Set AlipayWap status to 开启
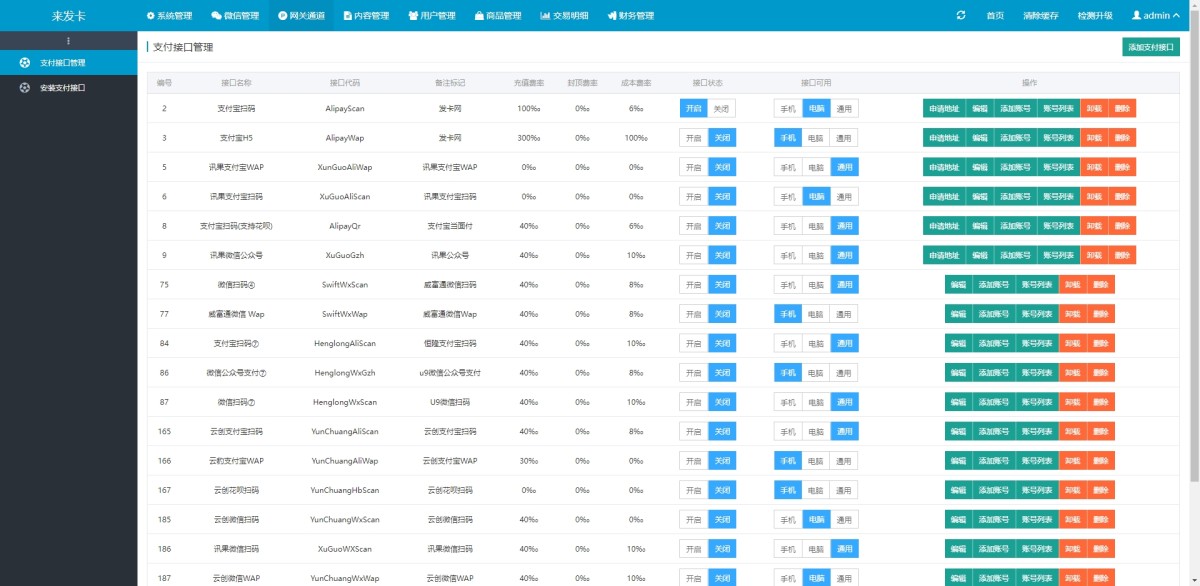The image size is (1200, 586). pos(693,138)
